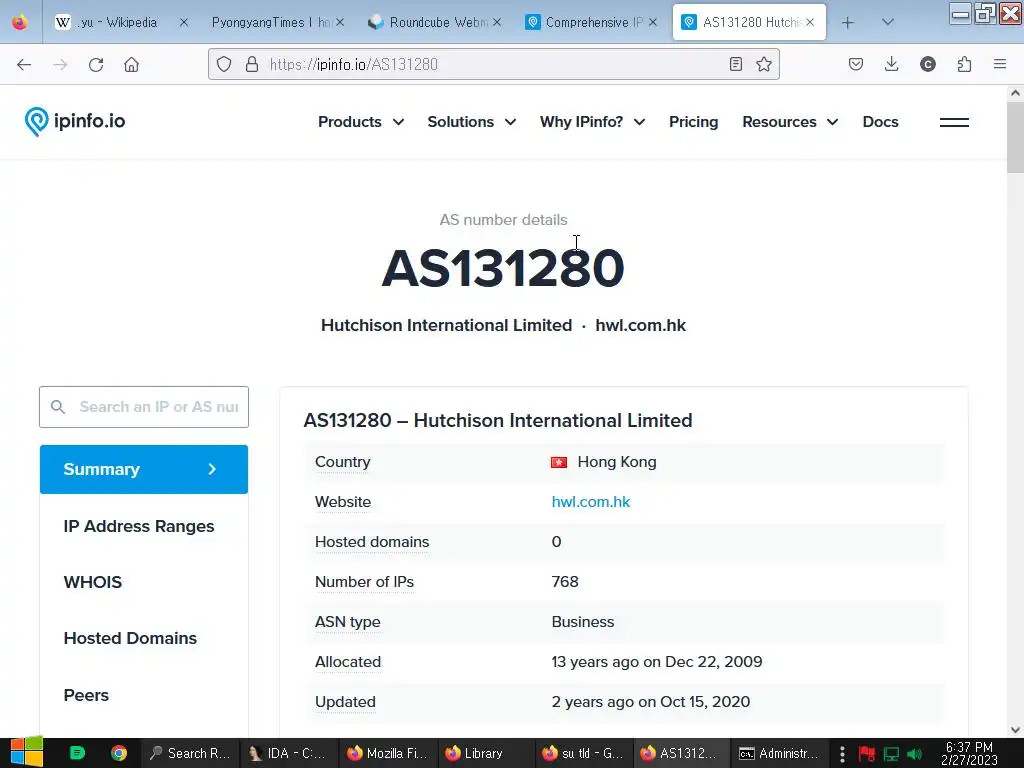Viewport: 1024px width, 768px height.
Task: Show site security padlock info
Action: click(251, 64)
